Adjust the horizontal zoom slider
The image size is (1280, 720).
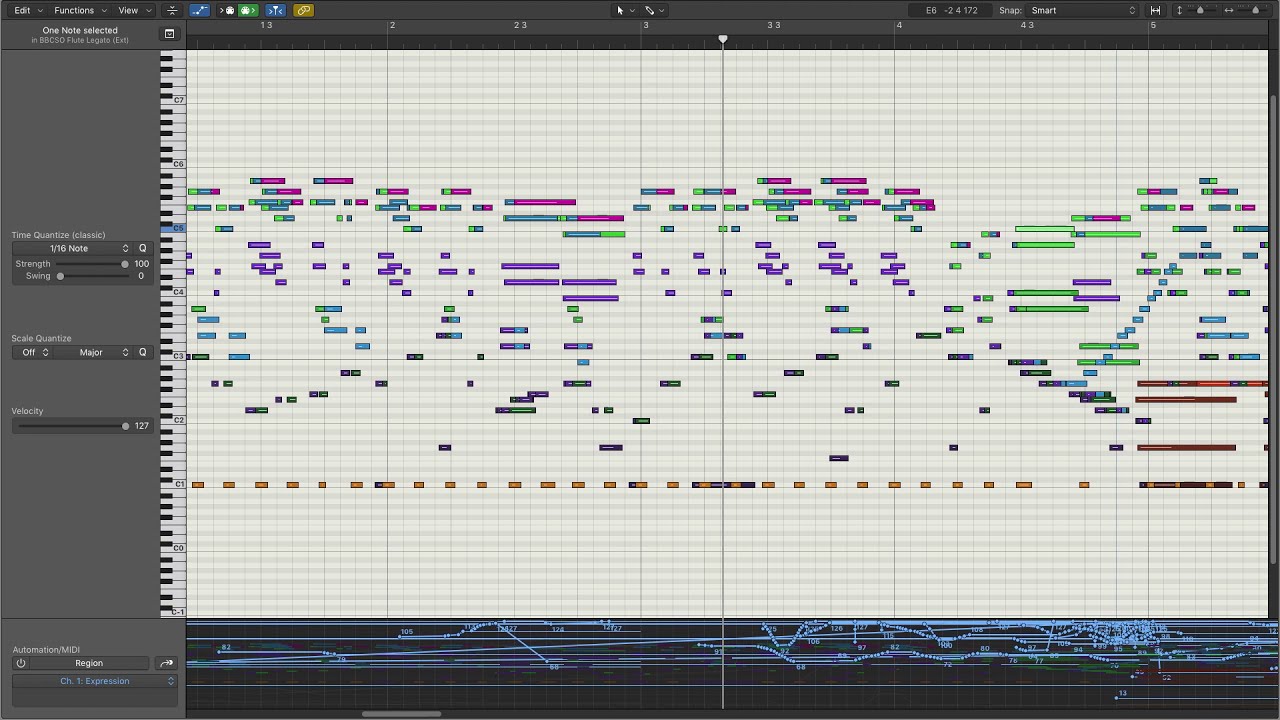pyautogui.click(x=1256, y=10)
